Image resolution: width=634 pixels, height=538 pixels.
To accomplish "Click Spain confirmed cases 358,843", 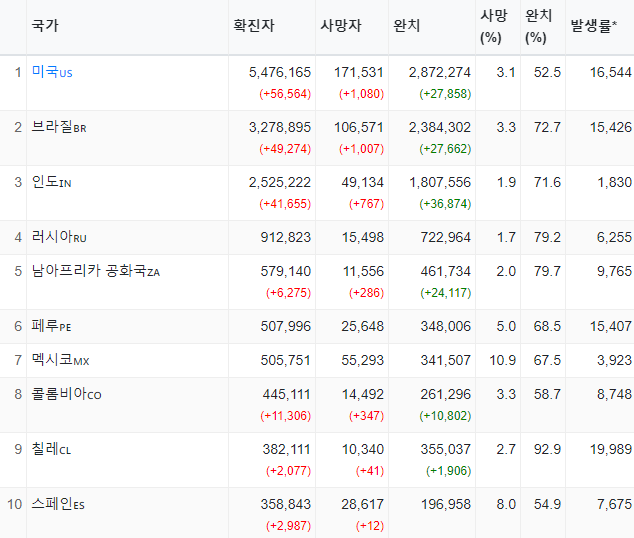I will pyautogui.click(x=285, y=504).
